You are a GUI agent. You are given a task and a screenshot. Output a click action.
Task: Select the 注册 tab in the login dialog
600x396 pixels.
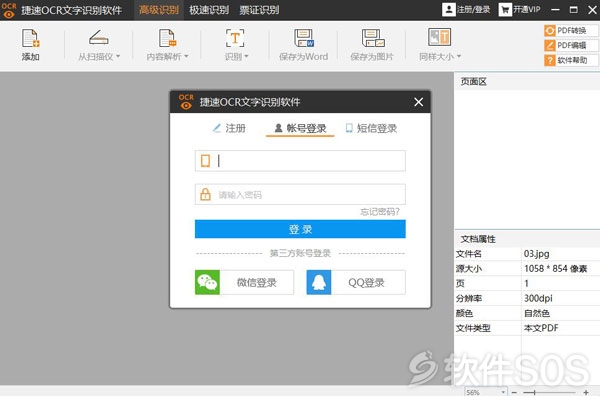tap(229, 128)
